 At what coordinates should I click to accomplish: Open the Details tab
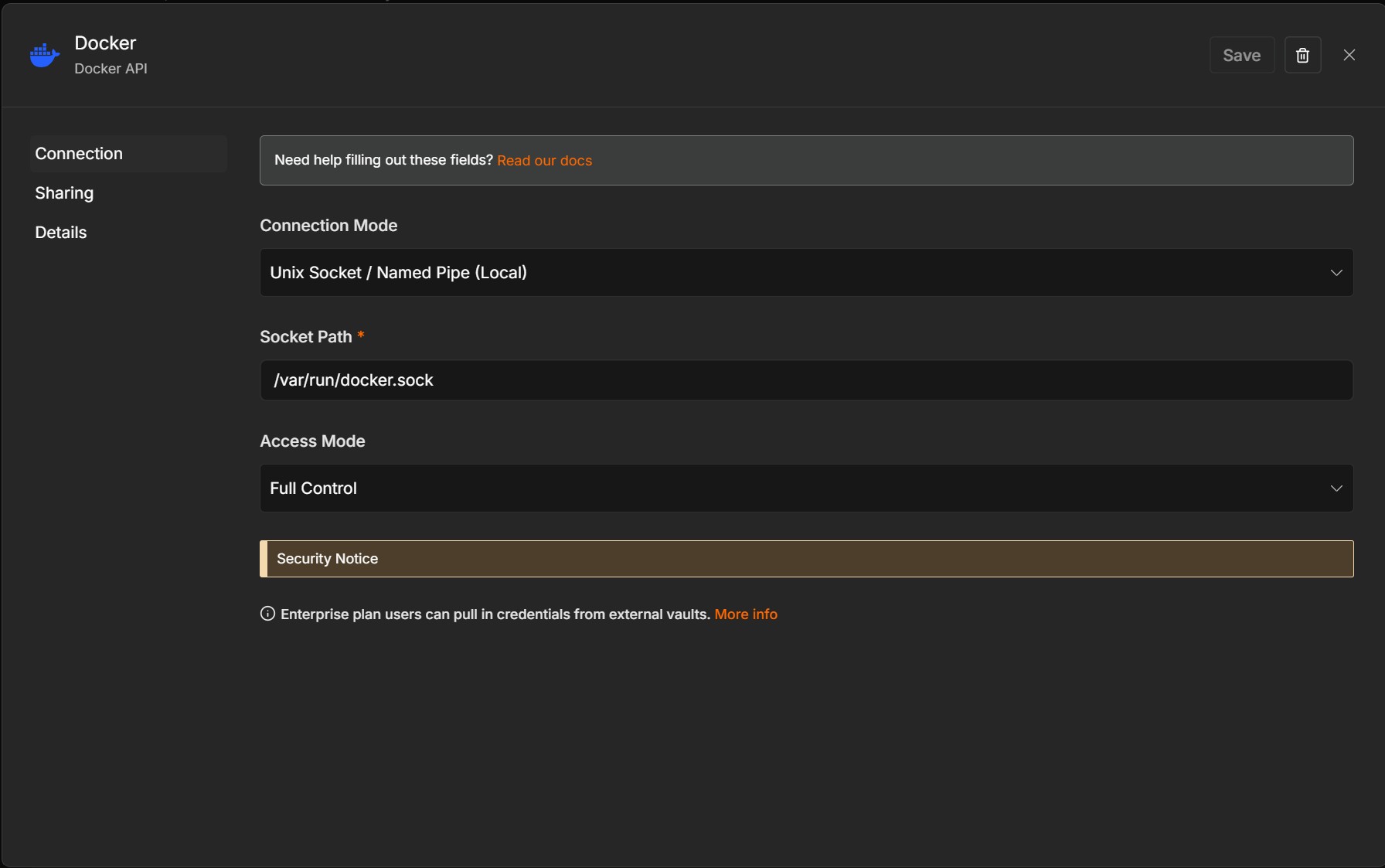coord(61,232)
